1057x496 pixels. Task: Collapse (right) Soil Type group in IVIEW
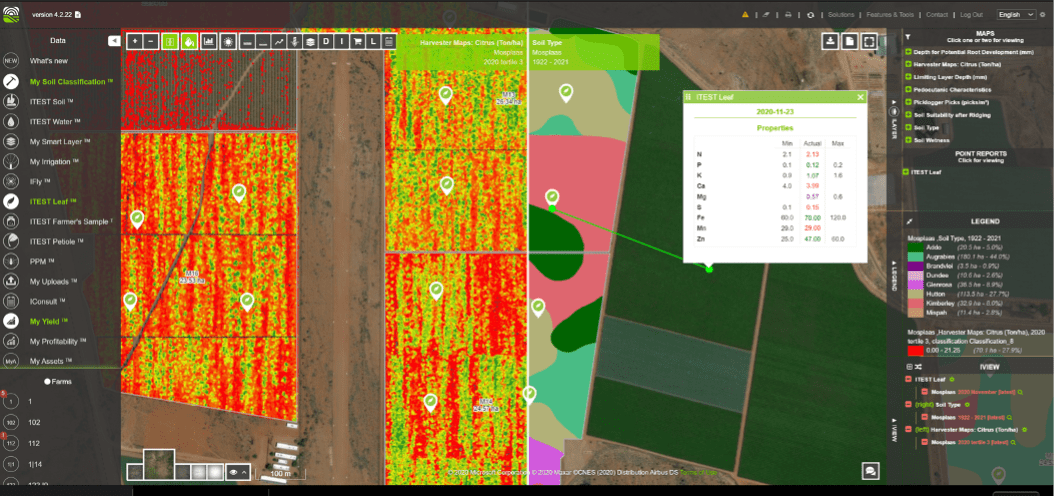909,404
